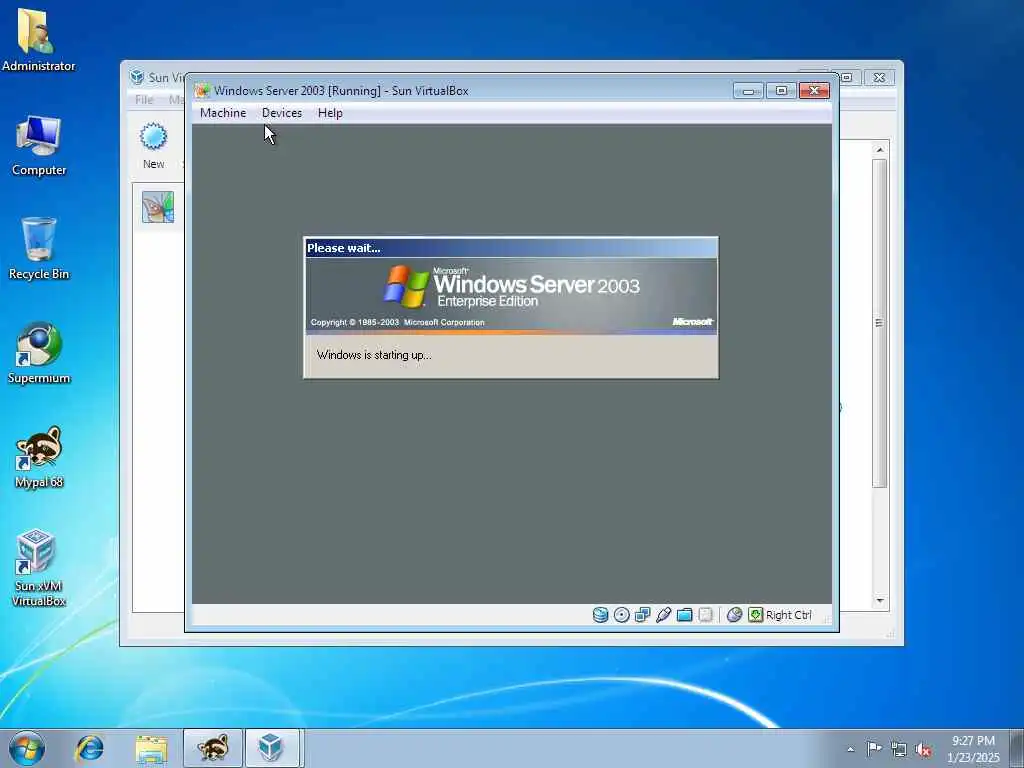Open the Devices menu
This screenshot has height=768, width=1024.
click(x=281, y=113)
